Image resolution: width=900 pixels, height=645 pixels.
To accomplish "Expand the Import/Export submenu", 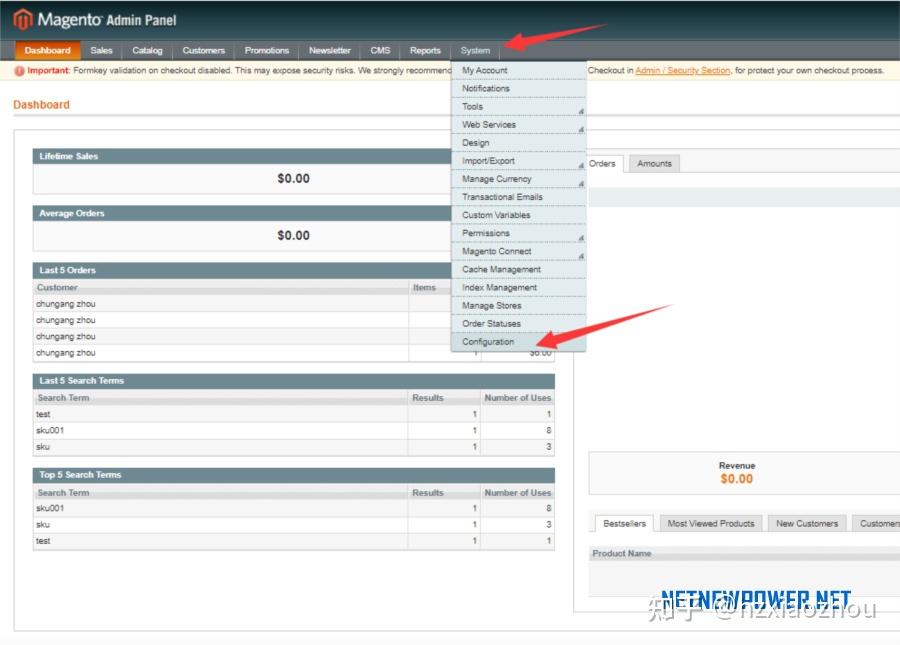I will point(488,160).
